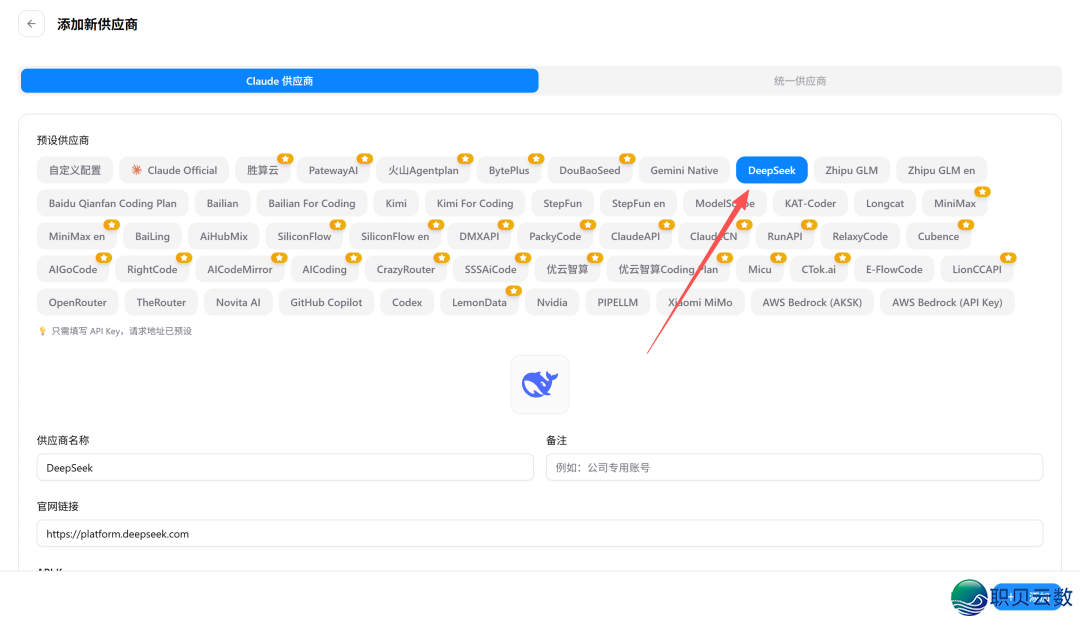1080x622 pixels.
Task: Choose Baidu Qianfan Coding Plan preset
Action: point(113,203)
